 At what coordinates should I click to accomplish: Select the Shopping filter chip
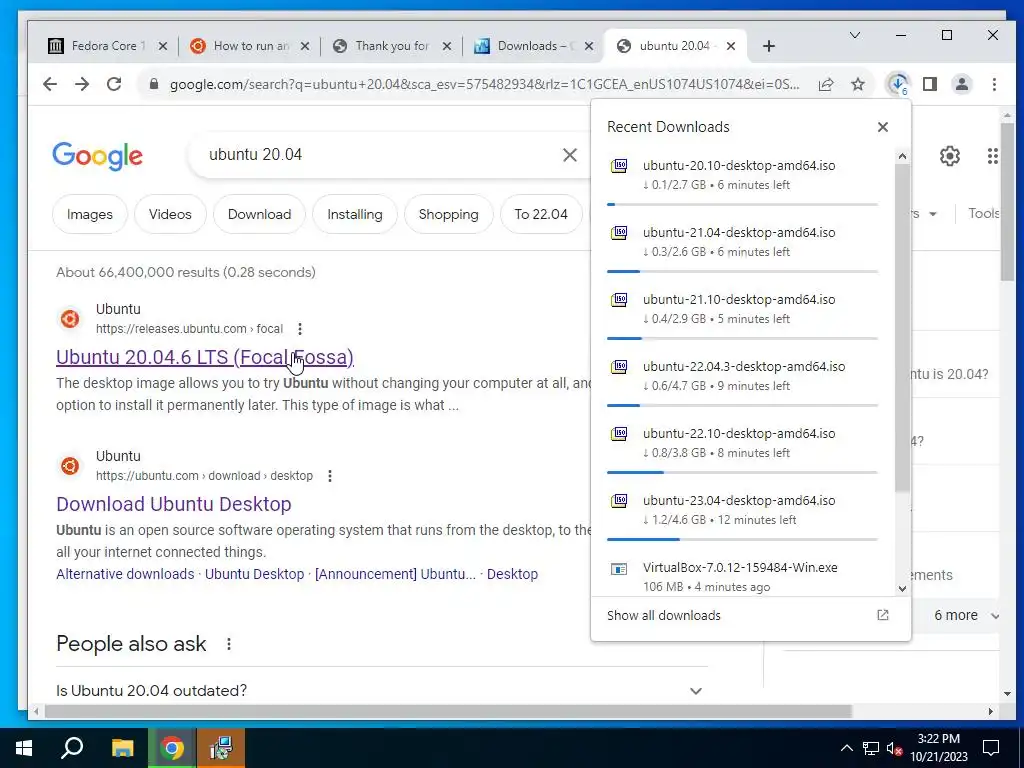[x=448, y=214]
